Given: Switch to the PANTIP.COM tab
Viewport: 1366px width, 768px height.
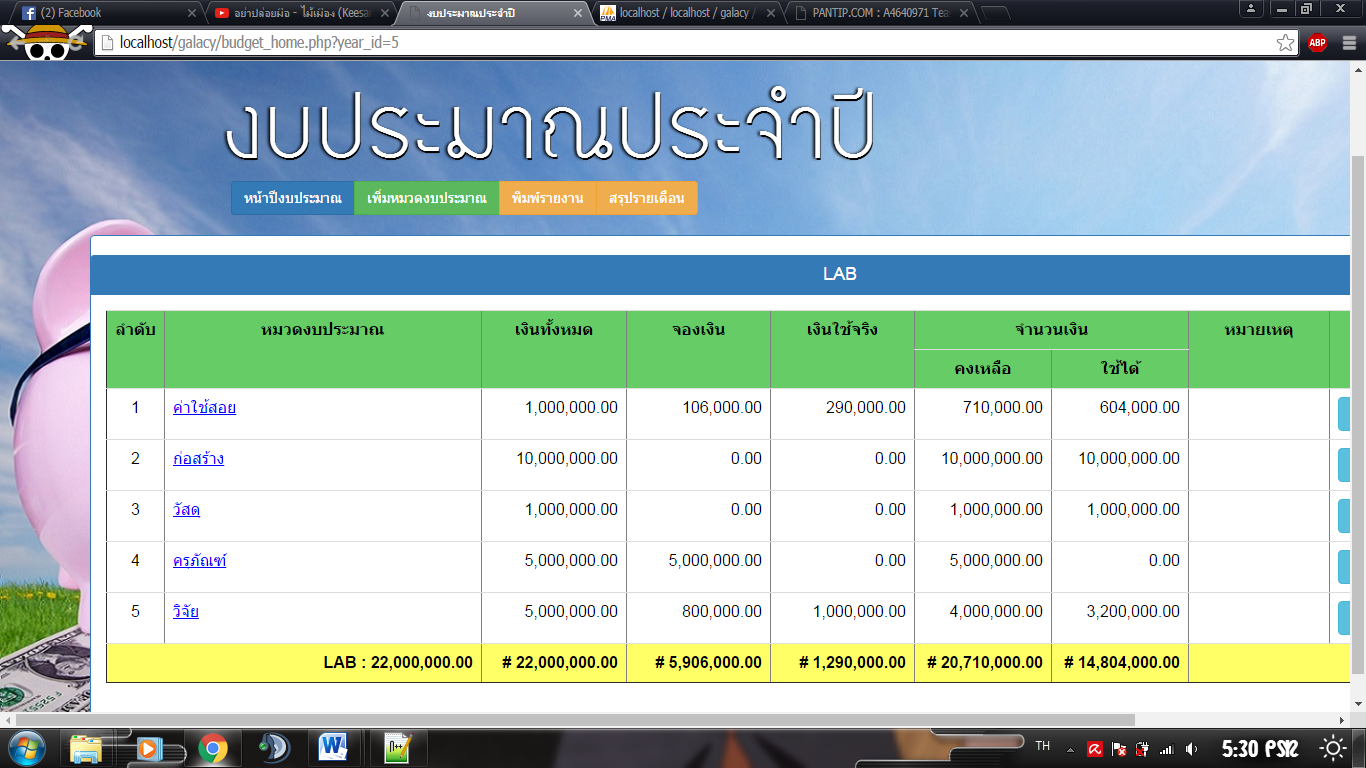Looking at the screenshot, I should pyautogui.click(x=880, y=13).
